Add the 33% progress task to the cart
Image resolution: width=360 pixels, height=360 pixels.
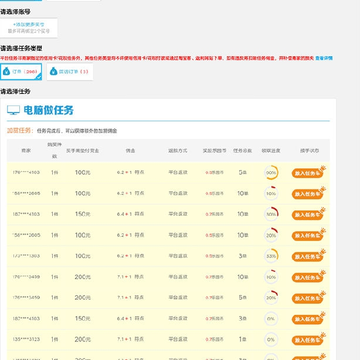click(x=307, y=257)
